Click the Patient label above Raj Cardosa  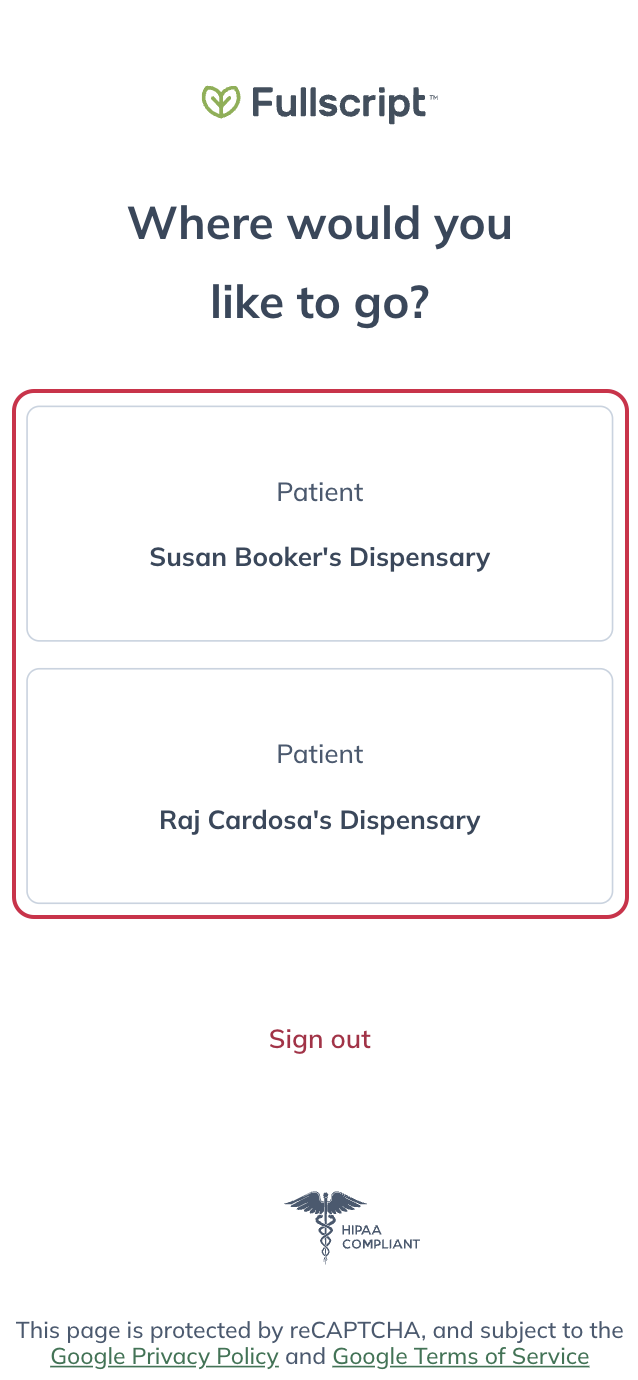[319, 754]
